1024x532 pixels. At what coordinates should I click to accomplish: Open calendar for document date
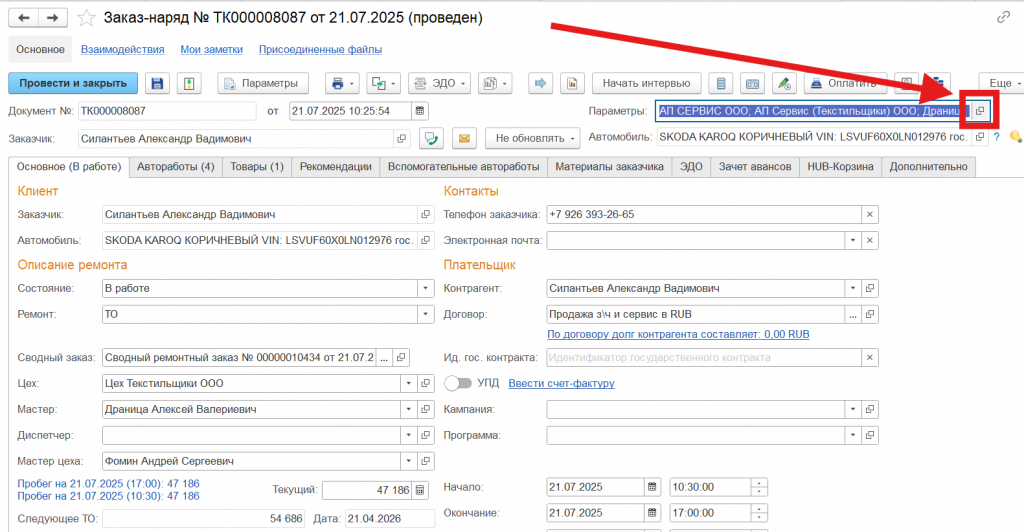[x=420, y=110]
